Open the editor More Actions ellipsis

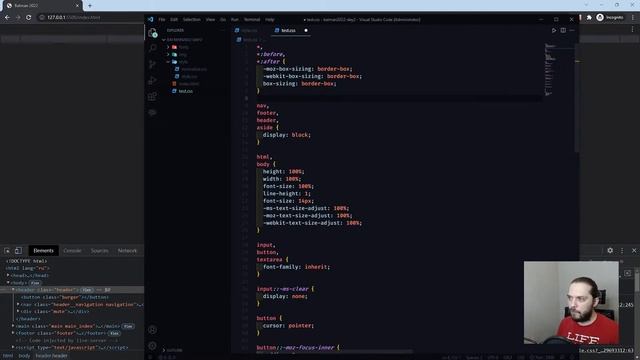click(572, 30)
